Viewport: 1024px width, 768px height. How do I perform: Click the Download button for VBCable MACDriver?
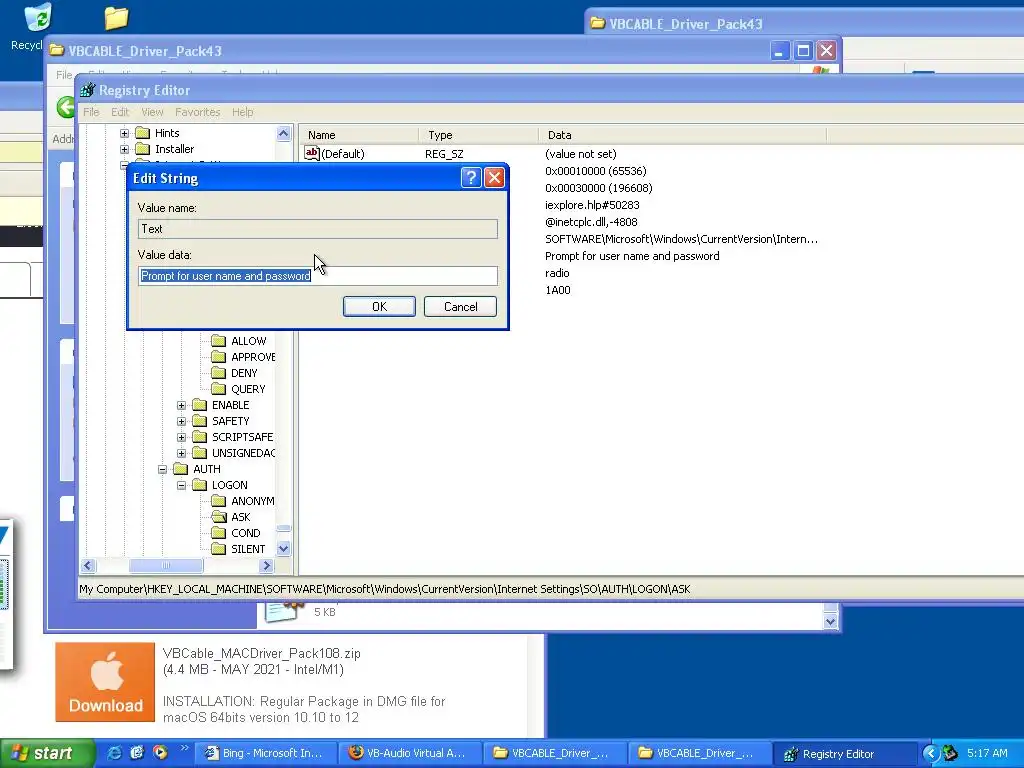105,682
